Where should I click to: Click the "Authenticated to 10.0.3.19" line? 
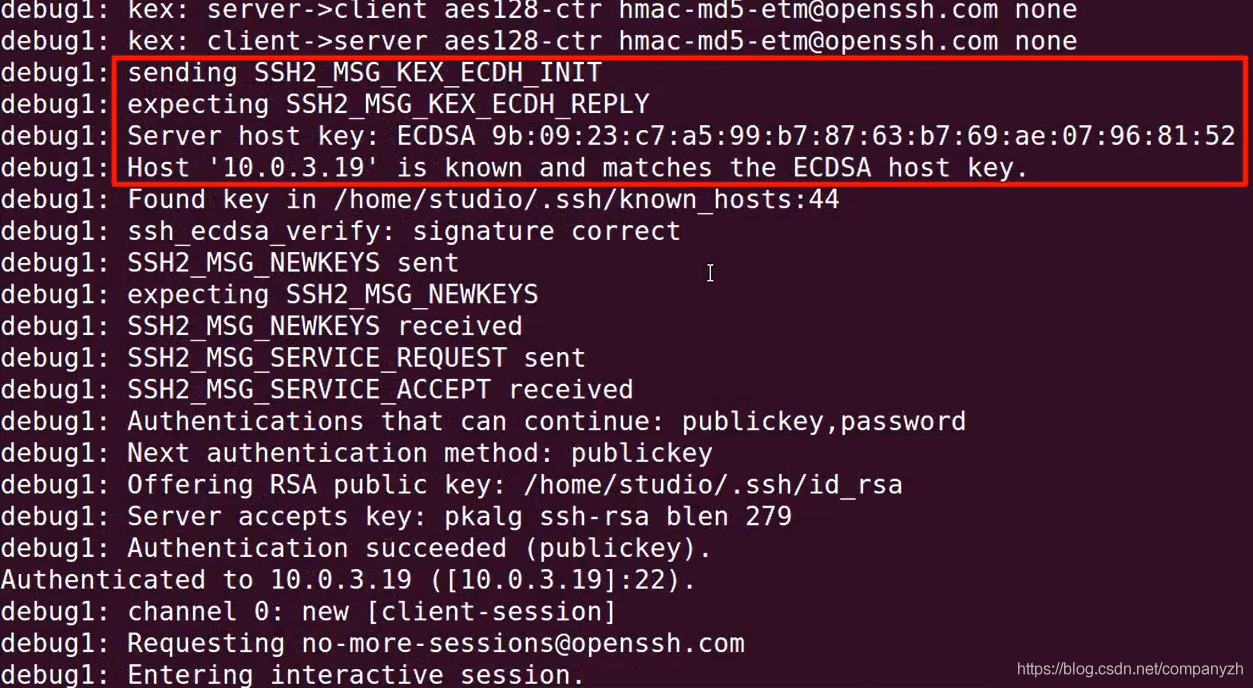coord(347,580)
